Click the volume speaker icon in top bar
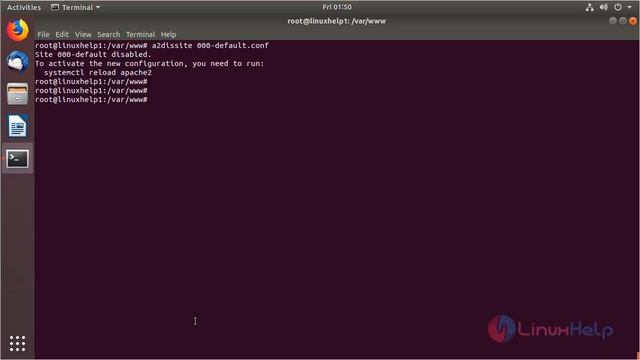This screenshot has height=360, width=640. point(604,7)
